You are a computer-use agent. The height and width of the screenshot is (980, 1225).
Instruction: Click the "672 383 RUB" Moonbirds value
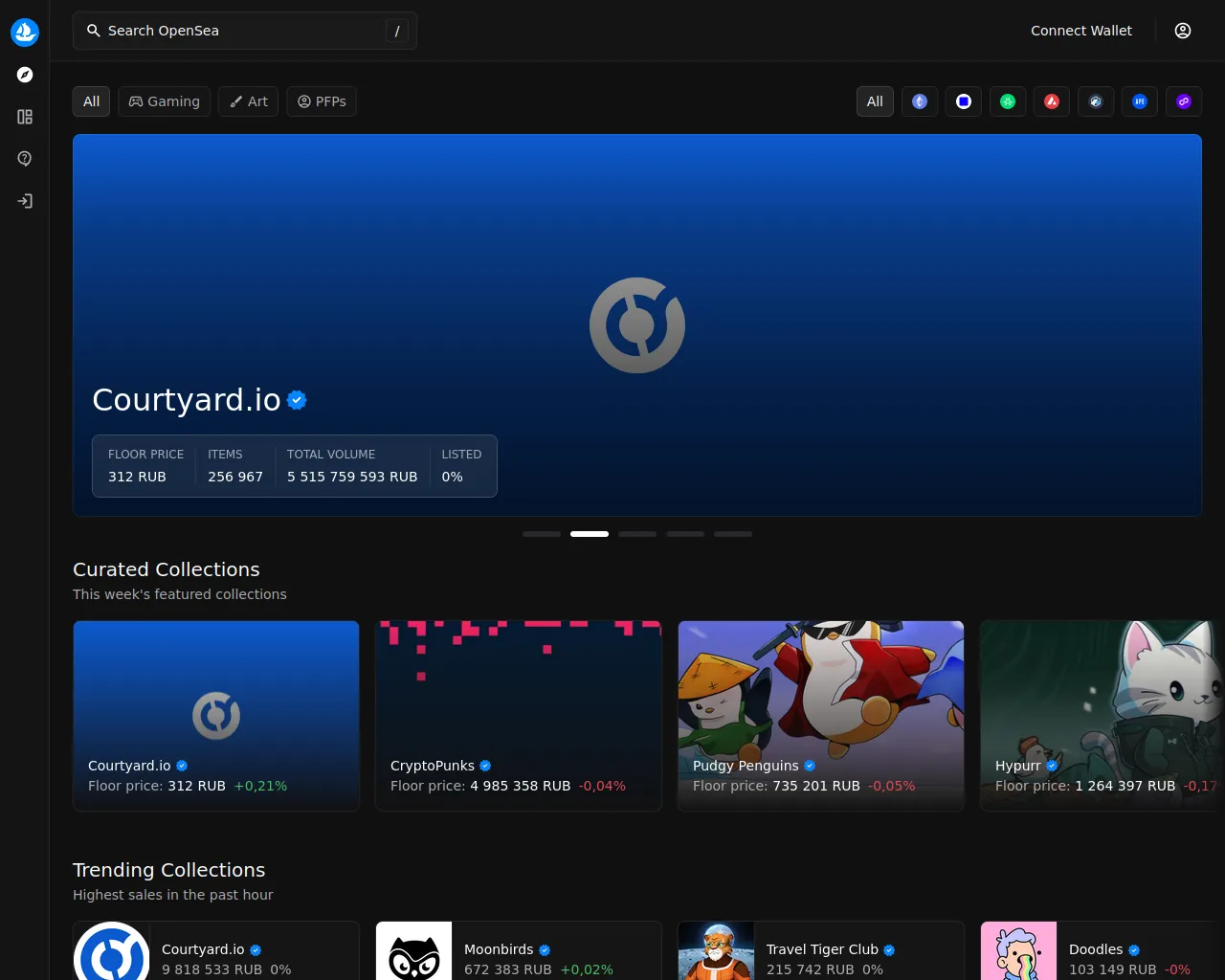pyautogui.click(x=508, y=969)
